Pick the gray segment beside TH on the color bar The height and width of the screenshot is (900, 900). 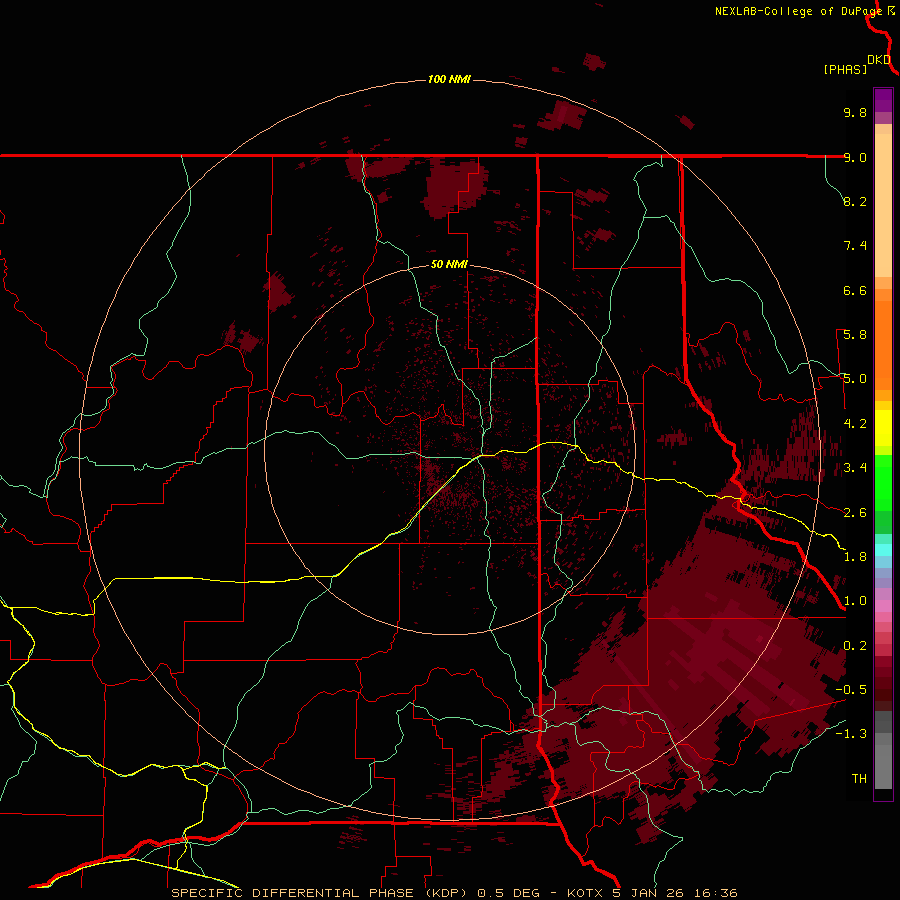coord(883,766)
